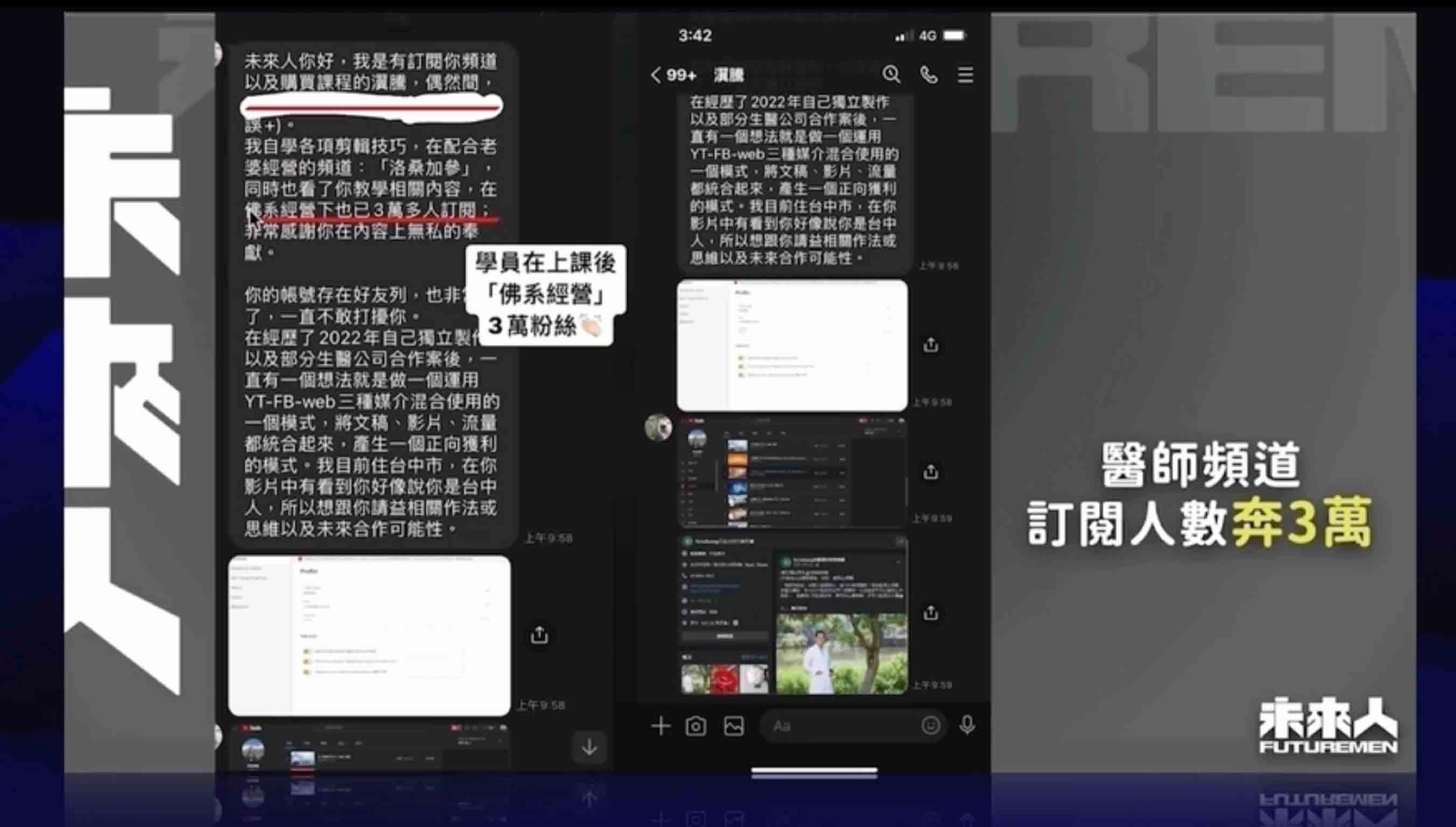Open the dark YouTube studio screenshot thumbnail

coord(792,473)
